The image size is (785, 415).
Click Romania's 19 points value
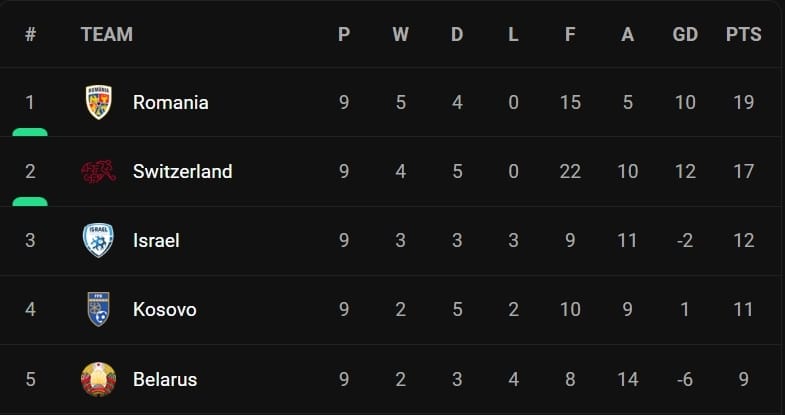pos(743,102)
